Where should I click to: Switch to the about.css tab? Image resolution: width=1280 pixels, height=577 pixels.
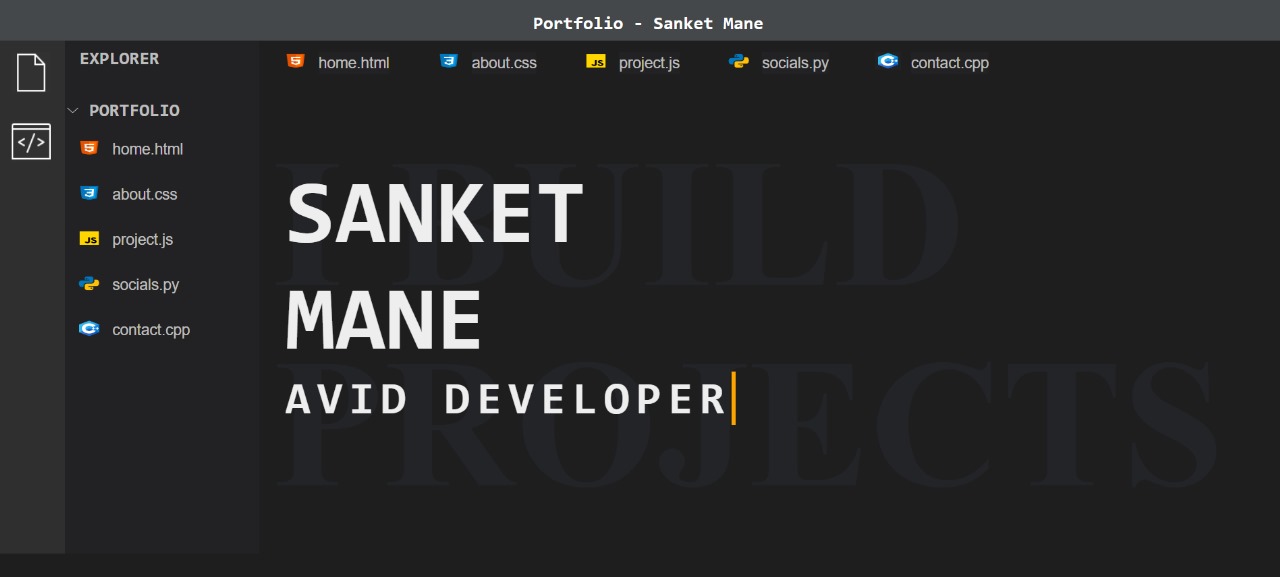(503, 61)
